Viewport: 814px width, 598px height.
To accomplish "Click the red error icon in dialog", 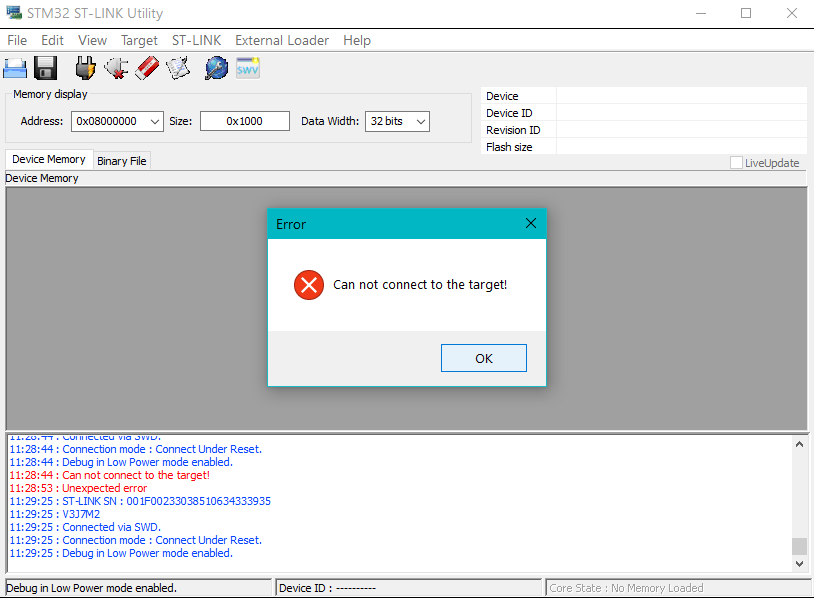I will click(309, 285).
